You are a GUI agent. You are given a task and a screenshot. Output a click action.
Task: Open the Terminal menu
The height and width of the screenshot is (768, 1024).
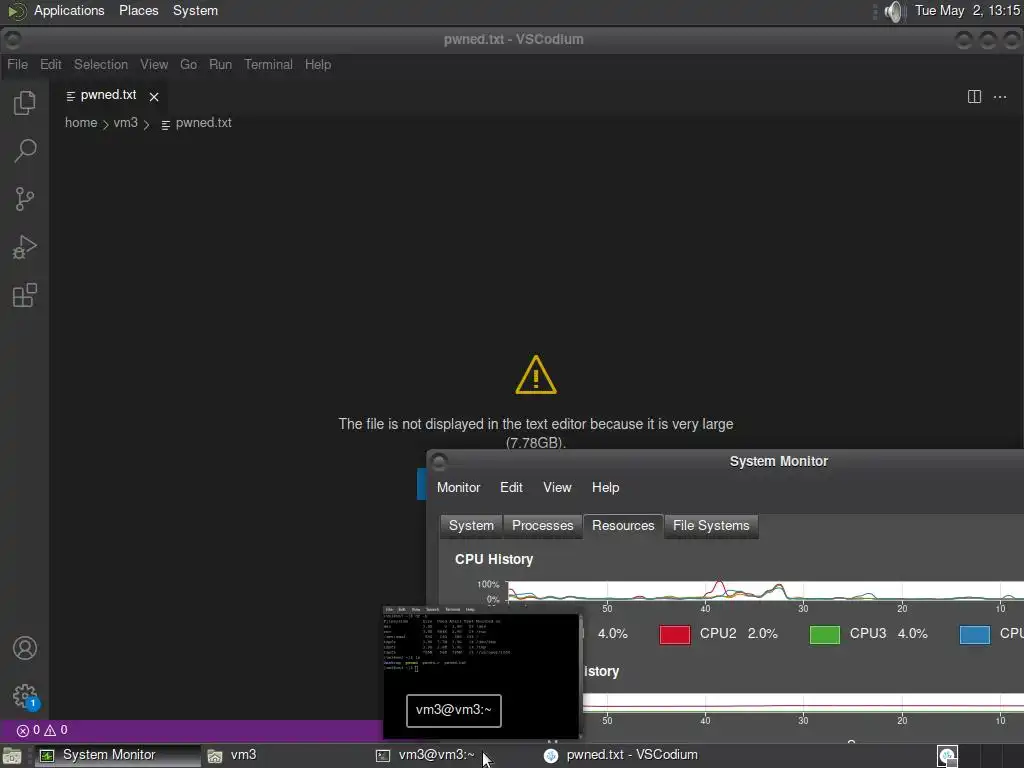(x=268, y=65)
